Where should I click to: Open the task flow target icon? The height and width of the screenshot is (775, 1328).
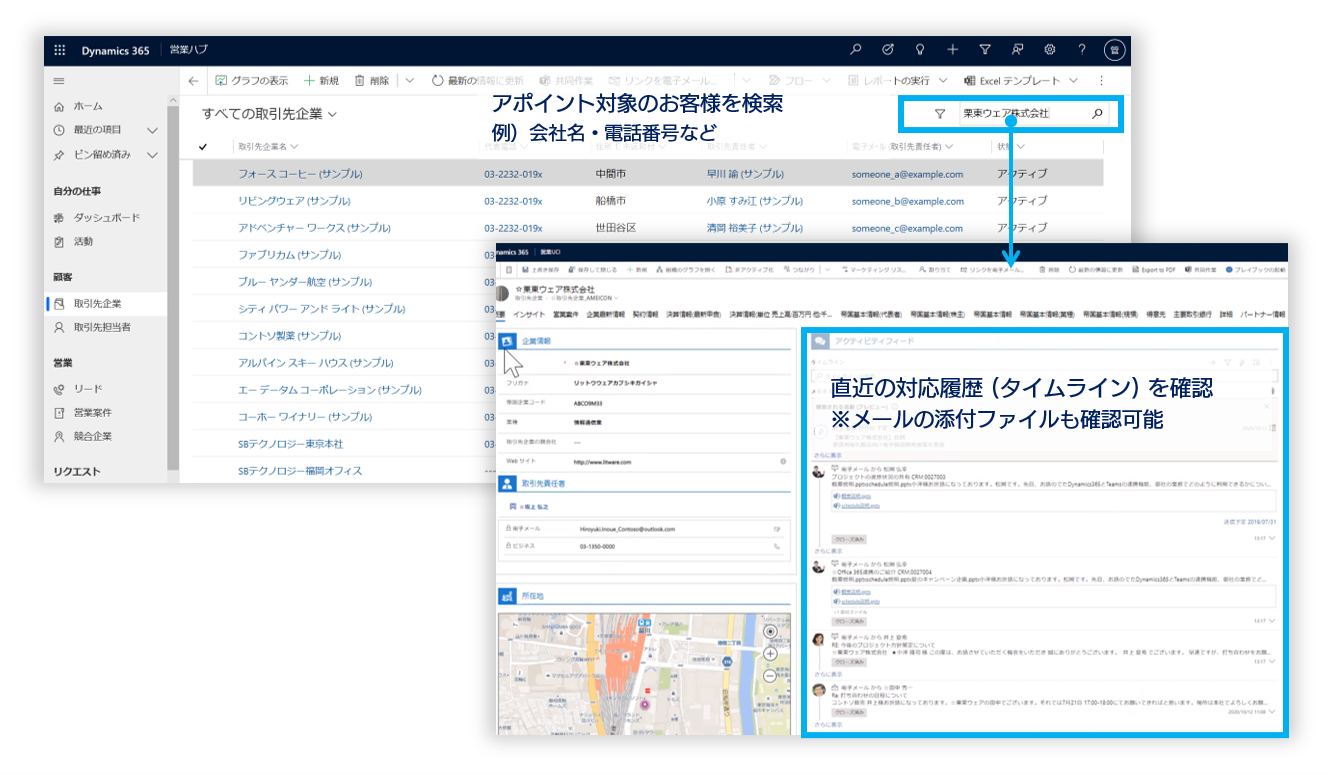(x=888, y=49)
